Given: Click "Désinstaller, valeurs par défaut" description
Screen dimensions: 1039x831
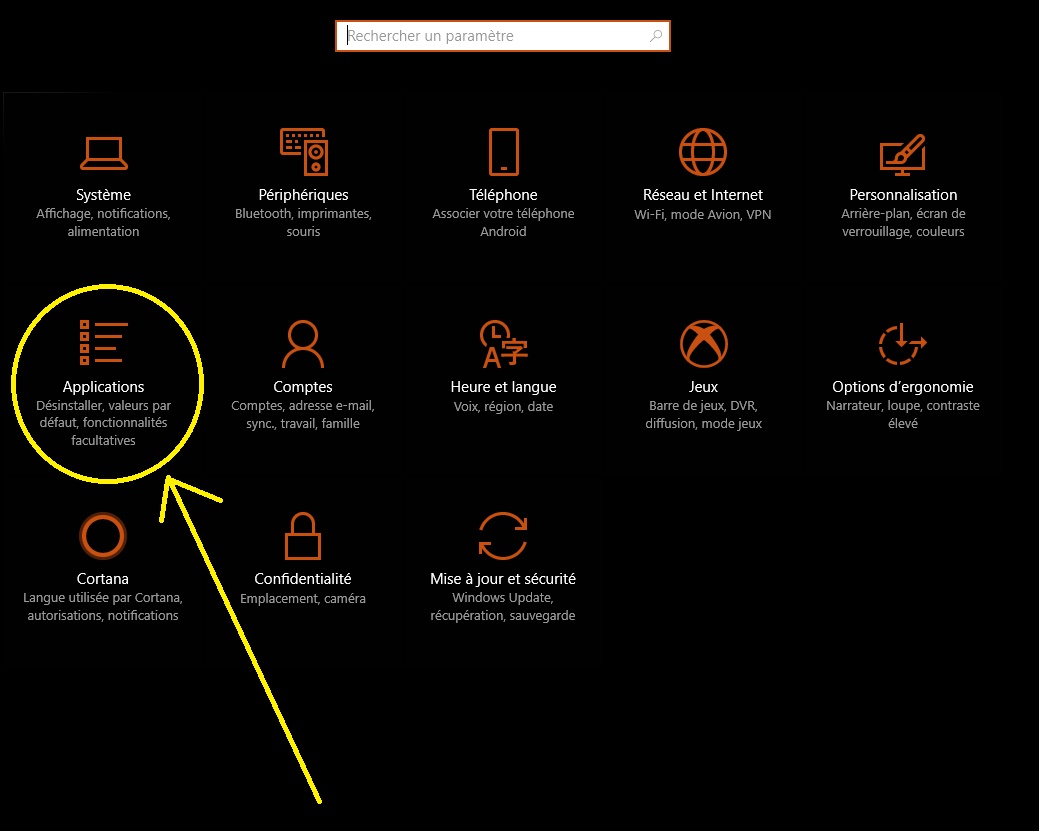Looking at the screenshot, I should (x=103, y=423).
